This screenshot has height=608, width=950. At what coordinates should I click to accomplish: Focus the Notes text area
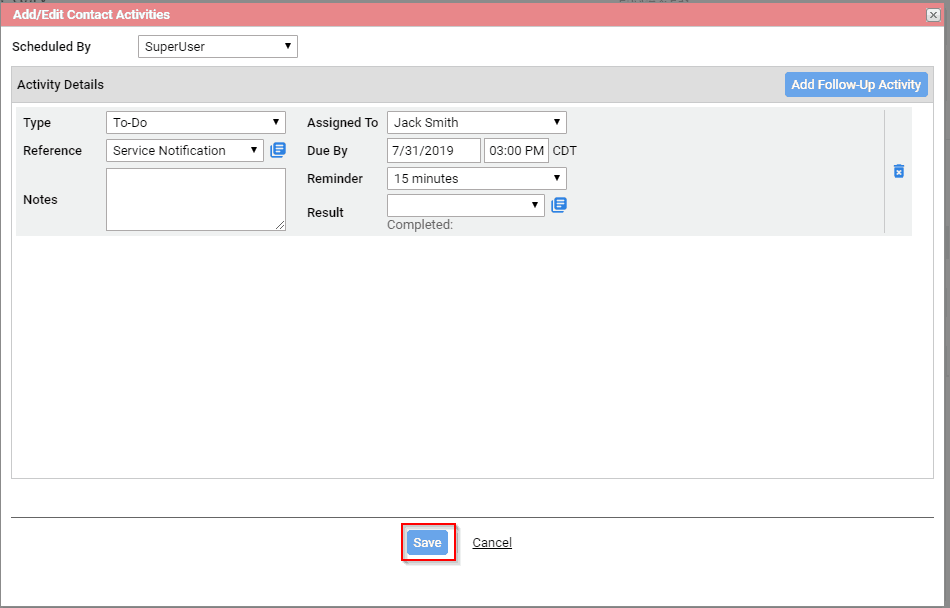click(196, 199)
